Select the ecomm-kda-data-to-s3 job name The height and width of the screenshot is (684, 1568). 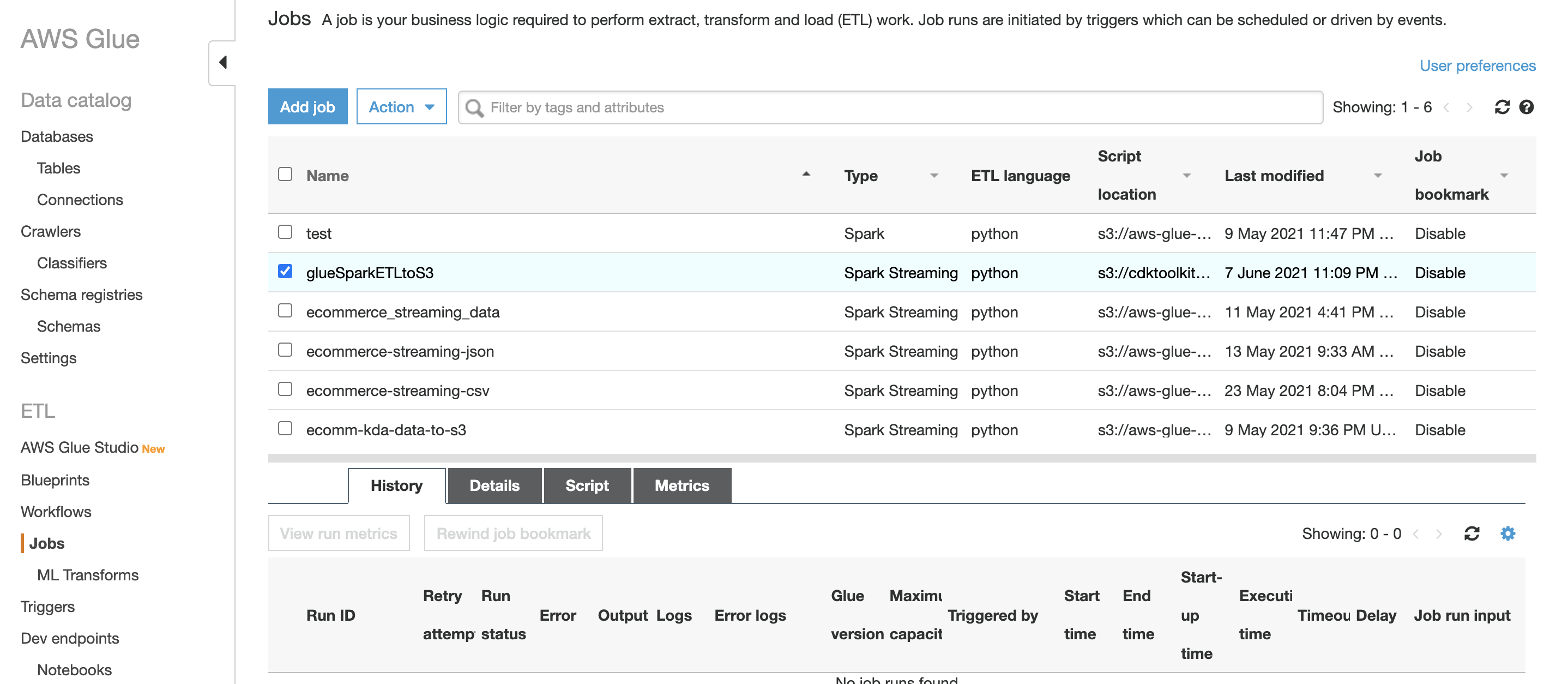coord(386,430)
